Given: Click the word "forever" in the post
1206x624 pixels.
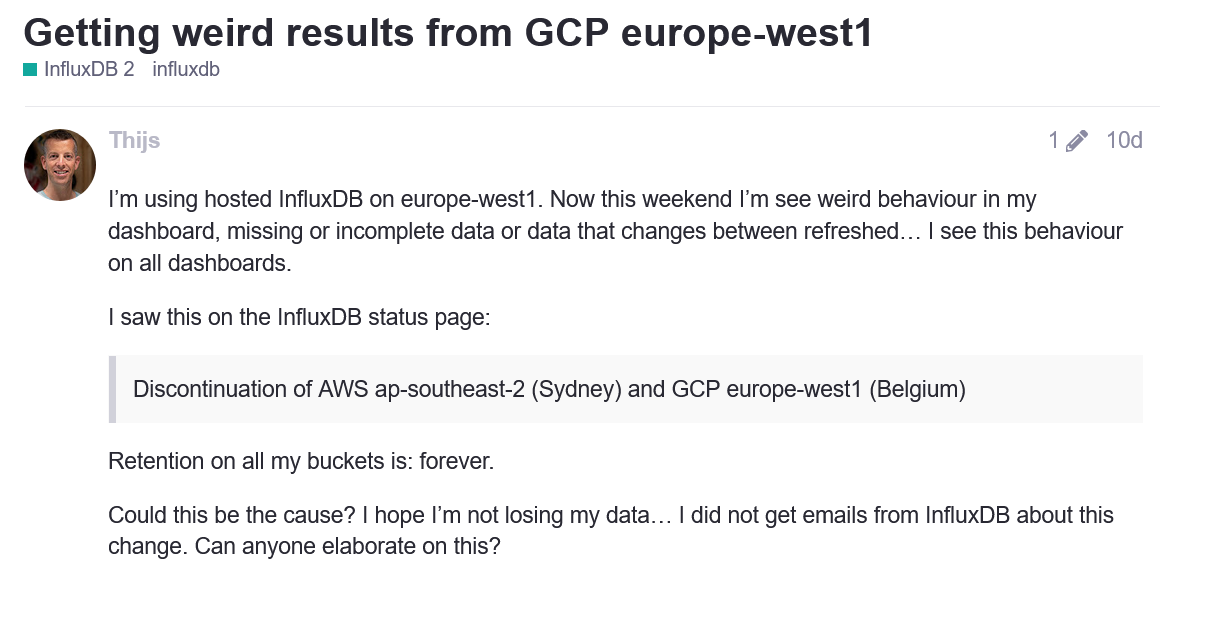Looking at the screenshot, I should click(x=456, y=462).
